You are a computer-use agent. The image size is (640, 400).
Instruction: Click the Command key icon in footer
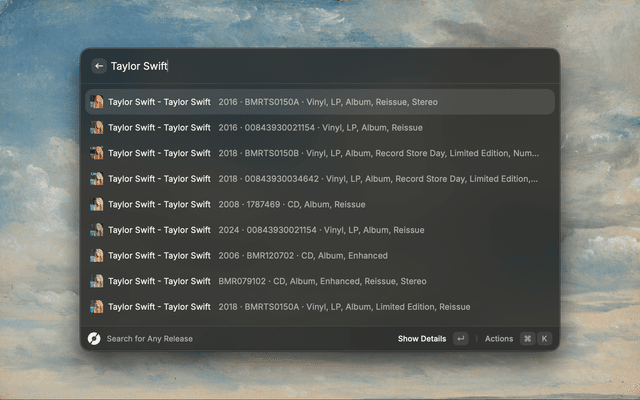pos(527,339)
